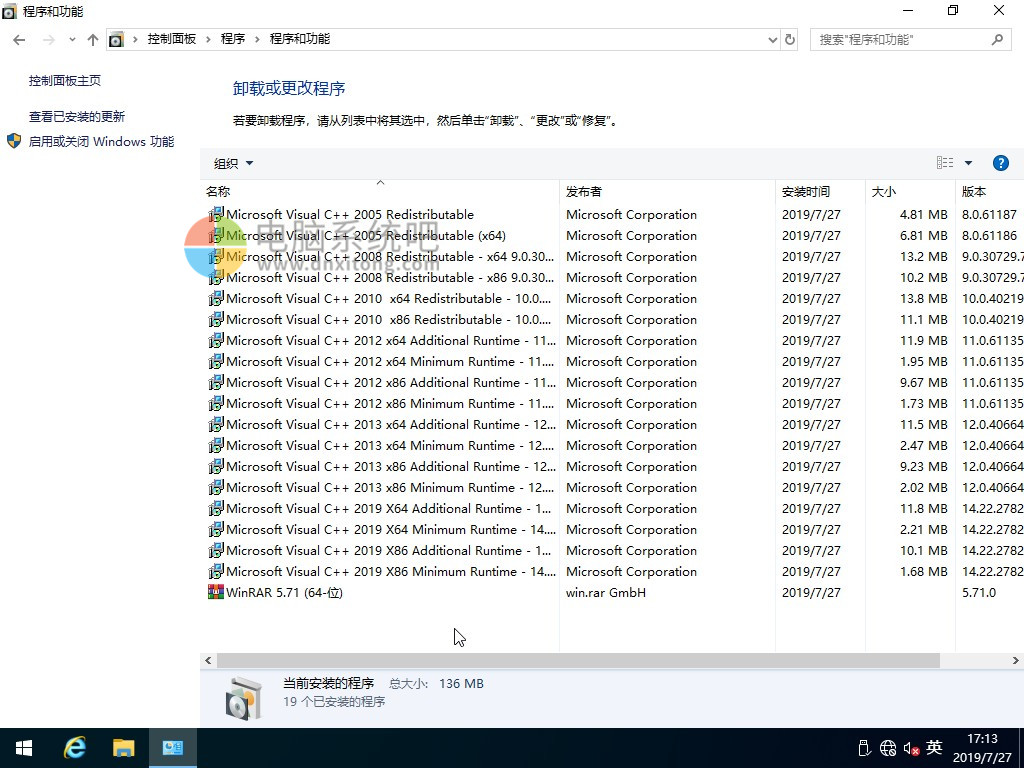The width and height of the screenshot is (1024, 768).
Task: Select 2012 x86 Minimum Runtime icon
Action: (x=216, y=403)
